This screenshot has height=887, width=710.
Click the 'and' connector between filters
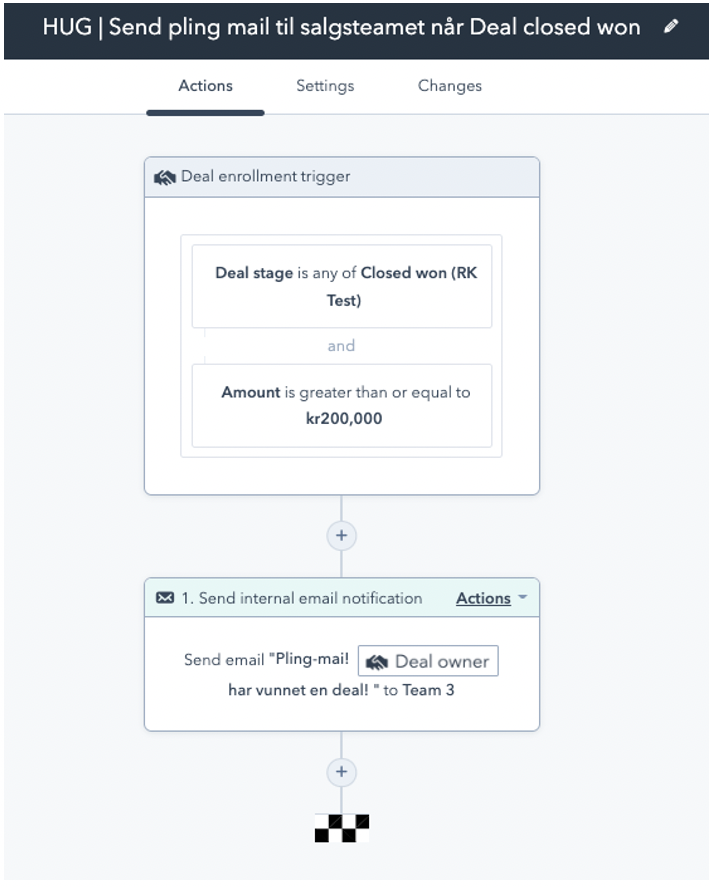[341, 346]
